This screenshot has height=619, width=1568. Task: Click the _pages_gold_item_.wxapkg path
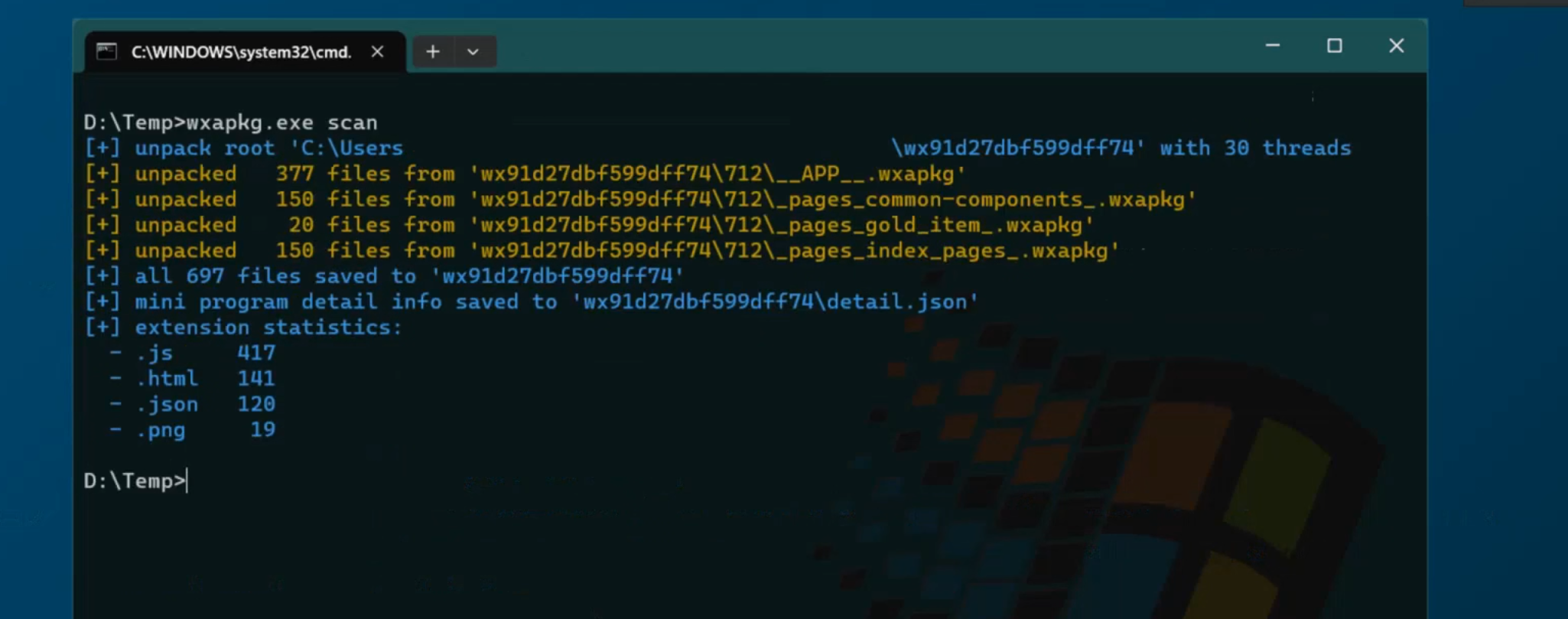(782, 225)
